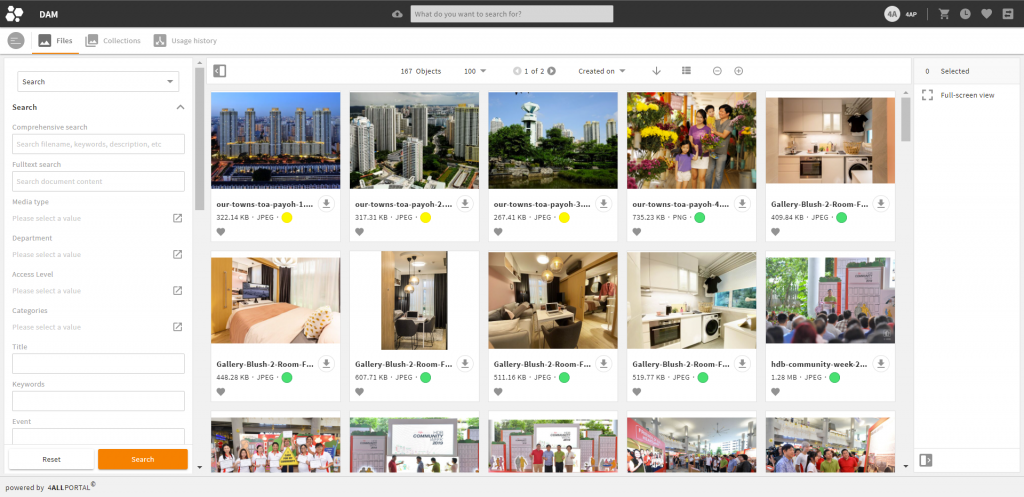Click the Title input field

(x=98, y=364)
